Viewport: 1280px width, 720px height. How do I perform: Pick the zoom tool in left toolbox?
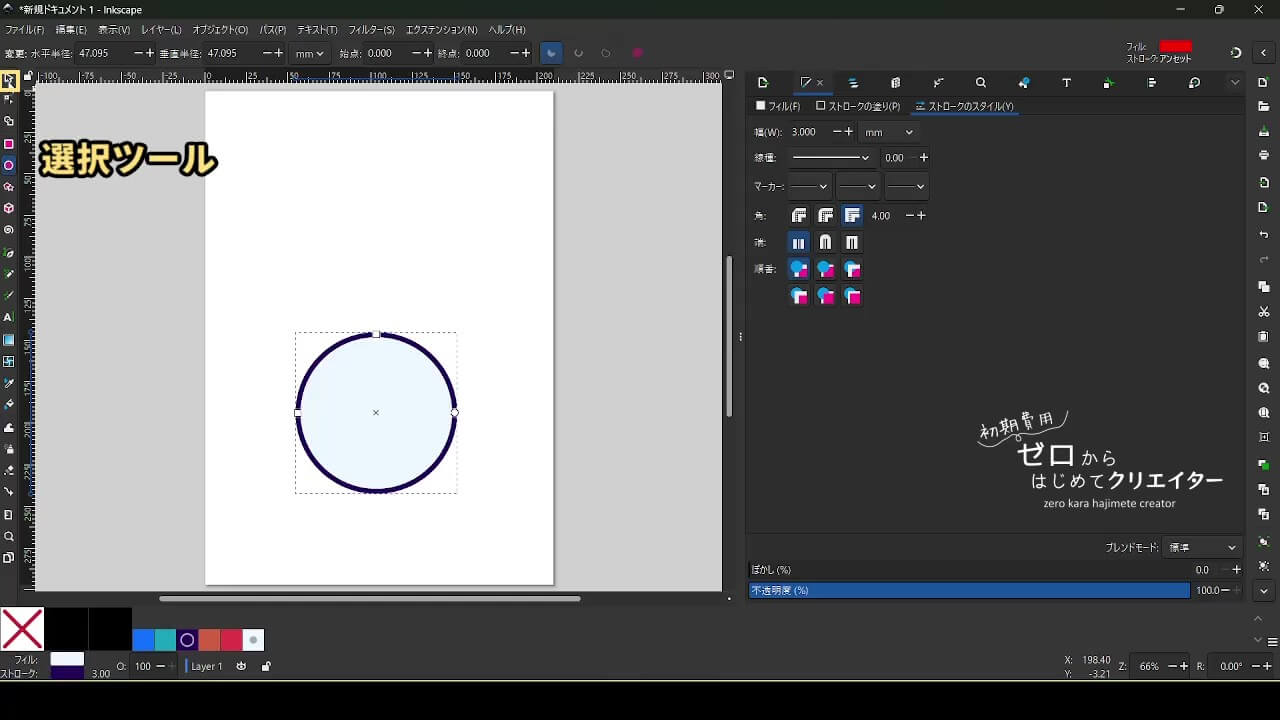(x=9, y=537)
